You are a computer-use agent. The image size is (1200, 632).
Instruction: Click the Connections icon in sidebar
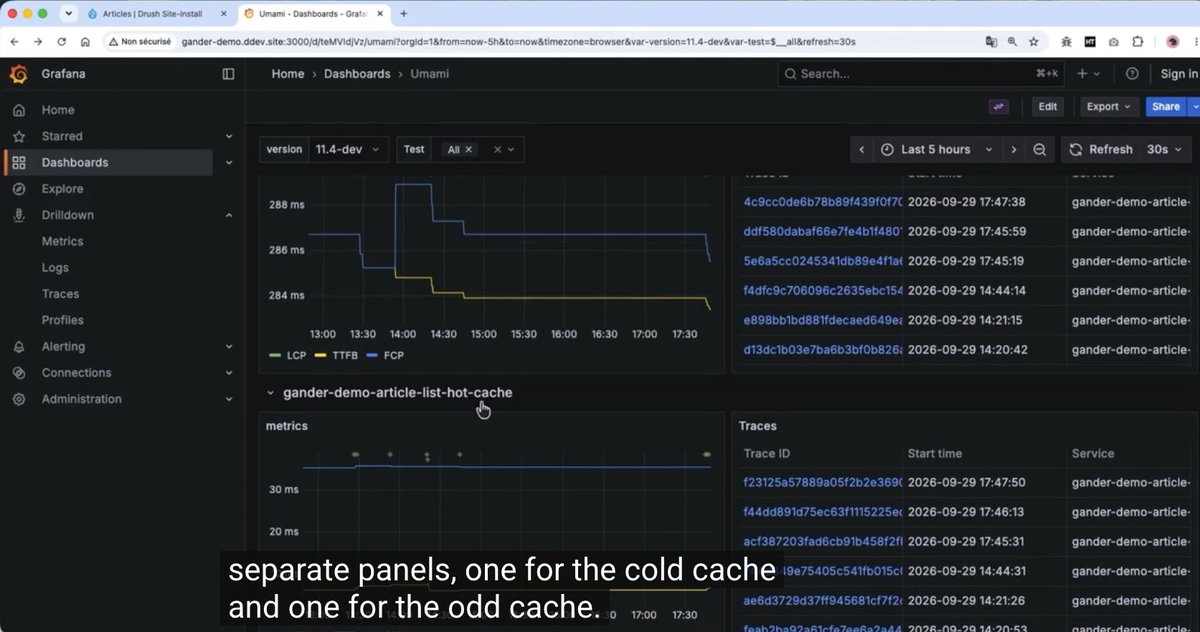(x=19, y=373)
